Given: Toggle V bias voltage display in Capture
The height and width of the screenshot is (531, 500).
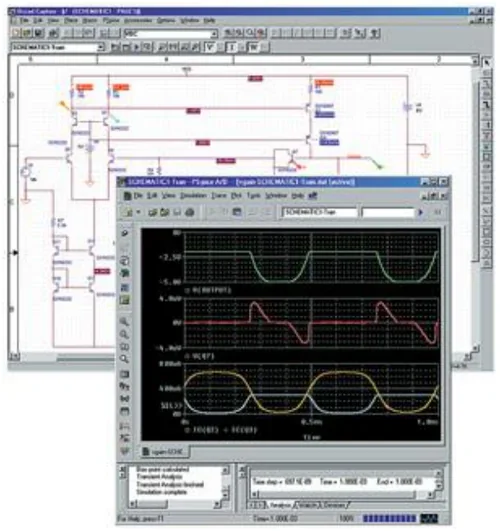Looking at the screenshot, I should pos(210,47).
